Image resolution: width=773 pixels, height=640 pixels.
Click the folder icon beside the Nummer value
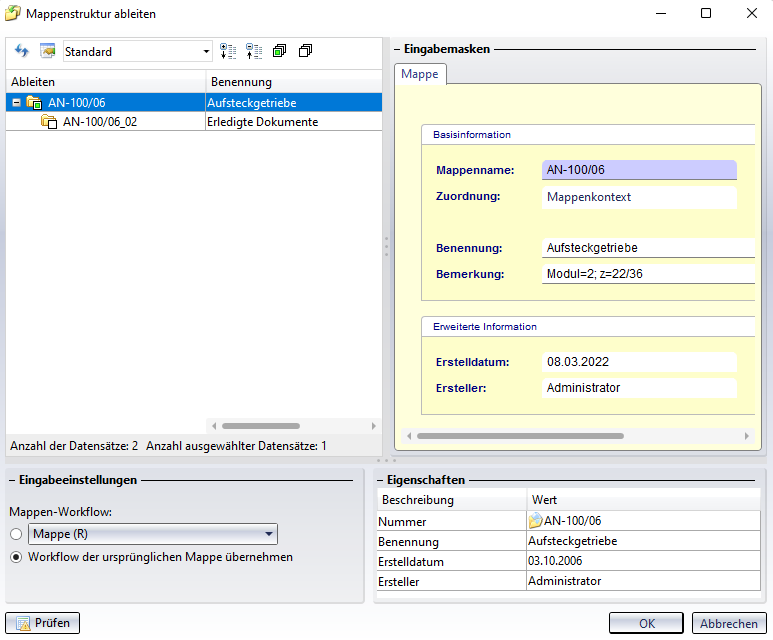[x=535, y=521]
